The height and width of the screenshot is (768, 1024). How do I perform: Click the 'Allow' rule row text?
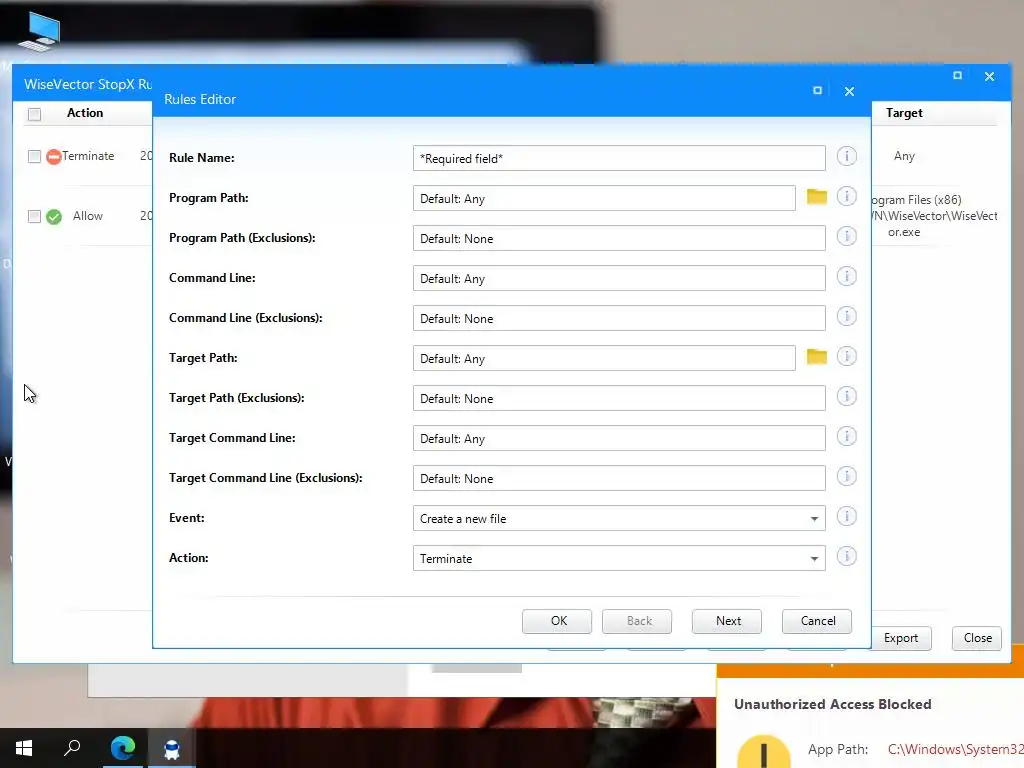(88, 216)
